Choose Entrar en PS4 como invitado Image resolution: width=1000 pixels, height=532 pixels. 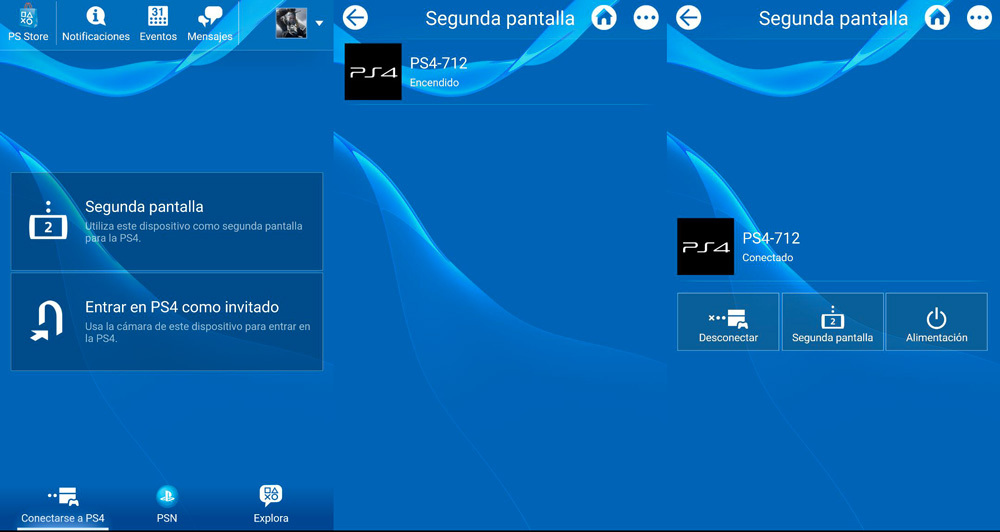point(167,321)
